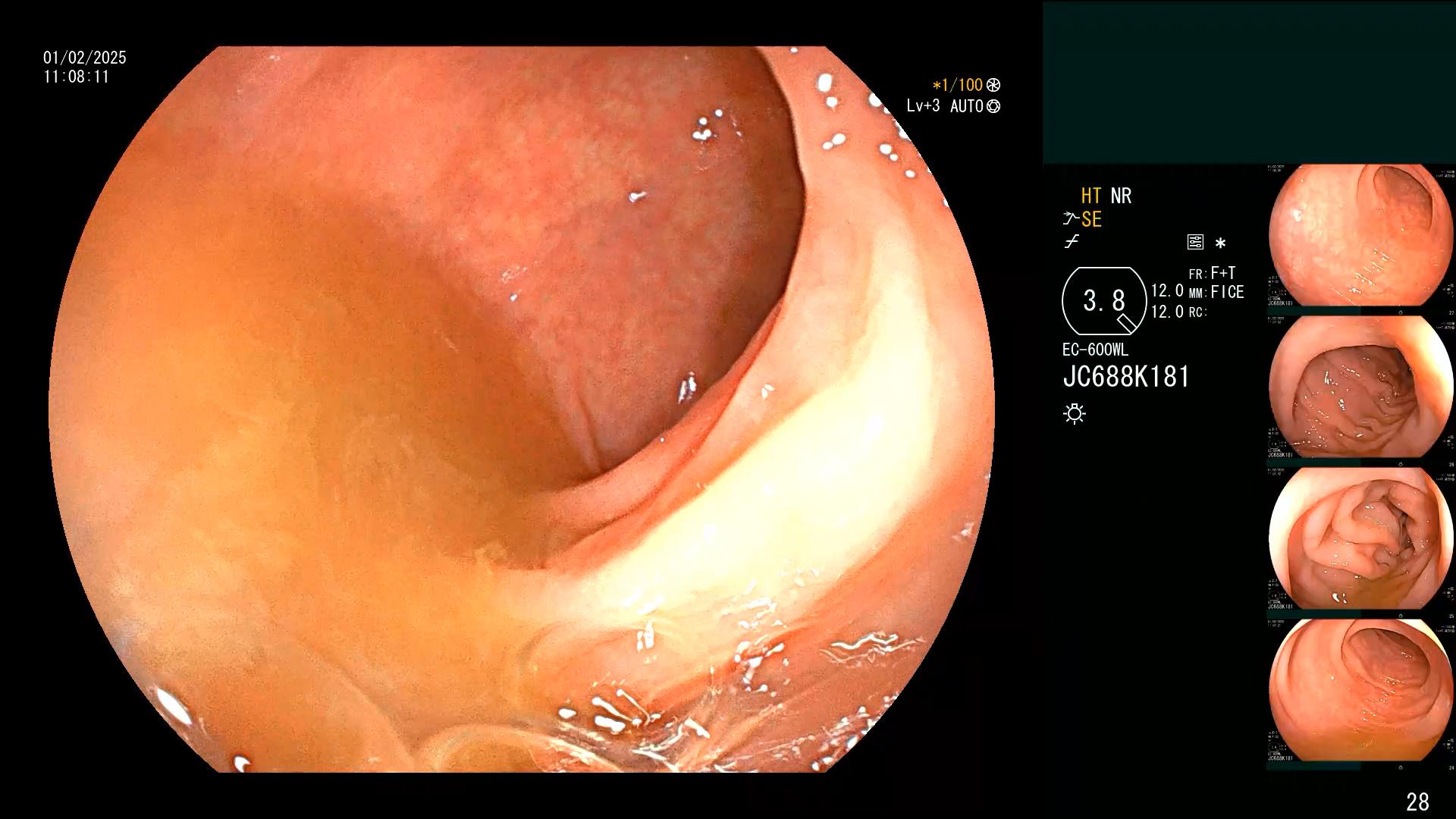Click the F+T freeze mode value
The height and width of the screenshot is (819, 1456).
tap(1223, 273)
